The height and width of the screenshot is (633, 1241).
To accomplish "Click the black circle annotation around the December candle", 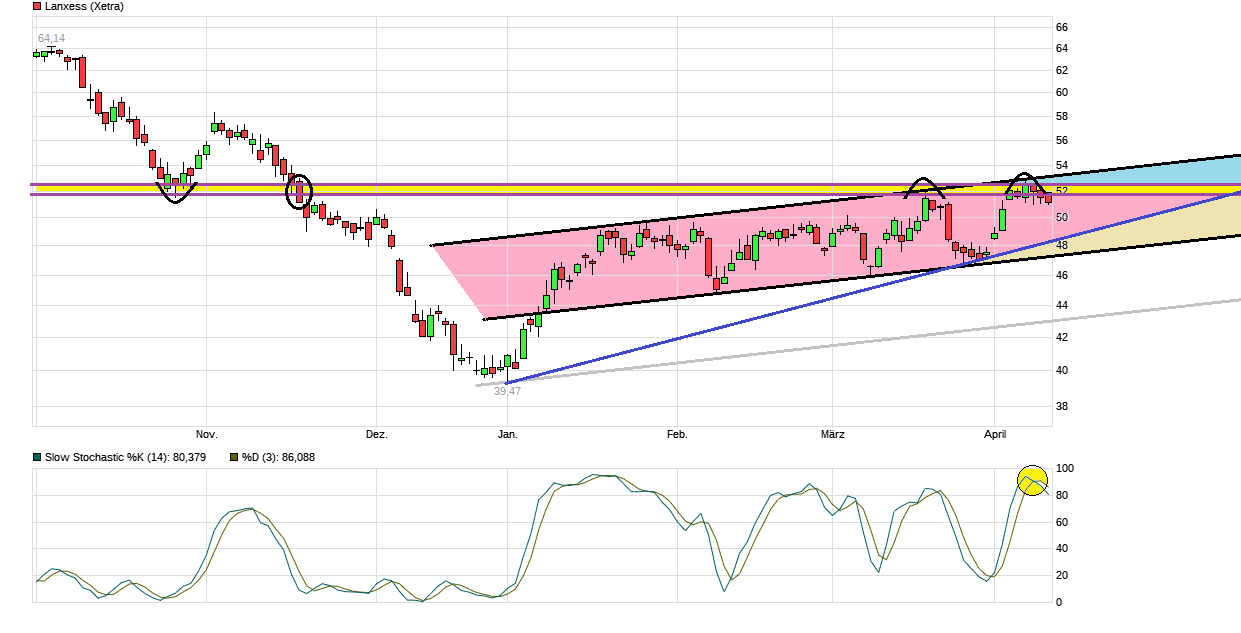I will [297, 189].
